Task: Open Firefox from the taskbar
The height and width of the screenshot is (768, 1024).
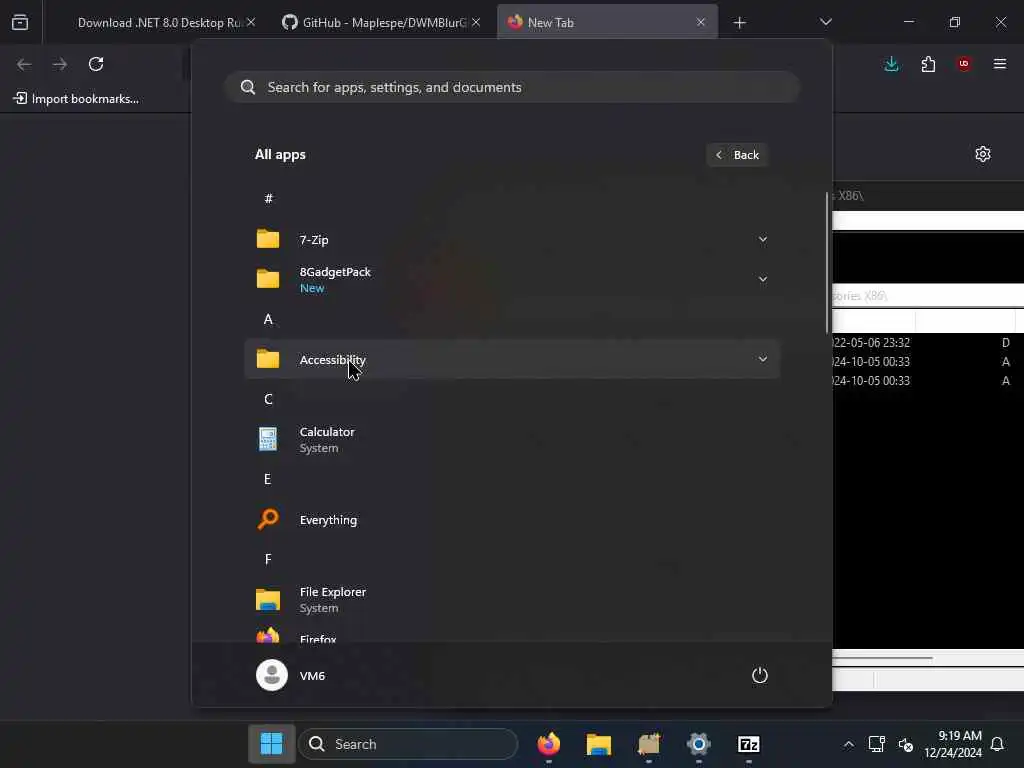Action: point(549,744)
